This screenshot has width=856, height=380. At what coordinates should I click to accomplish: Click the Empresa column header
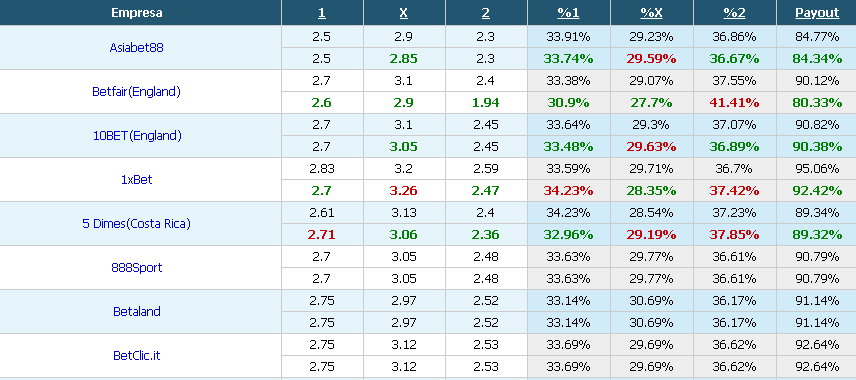[x=136, y=13]
